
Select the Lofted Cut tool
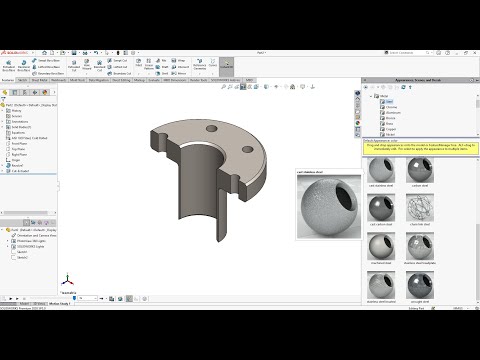click(117, 67)
